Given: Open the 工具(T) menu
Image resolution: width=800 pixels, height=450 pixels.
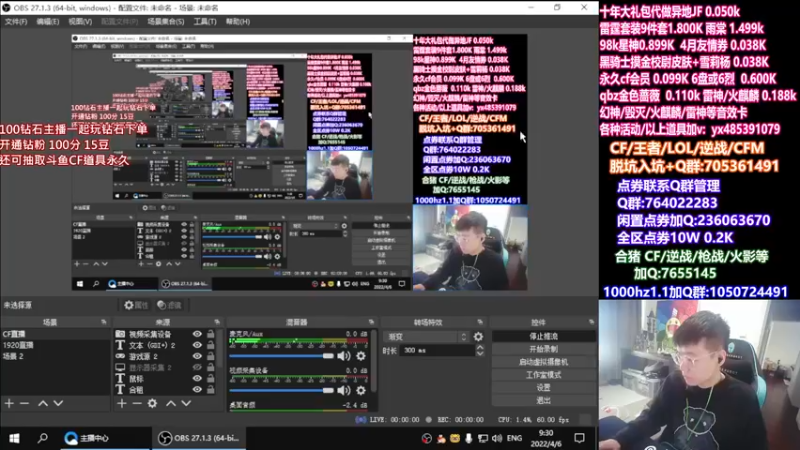Looking at the screenshot, I should point(205,21).
